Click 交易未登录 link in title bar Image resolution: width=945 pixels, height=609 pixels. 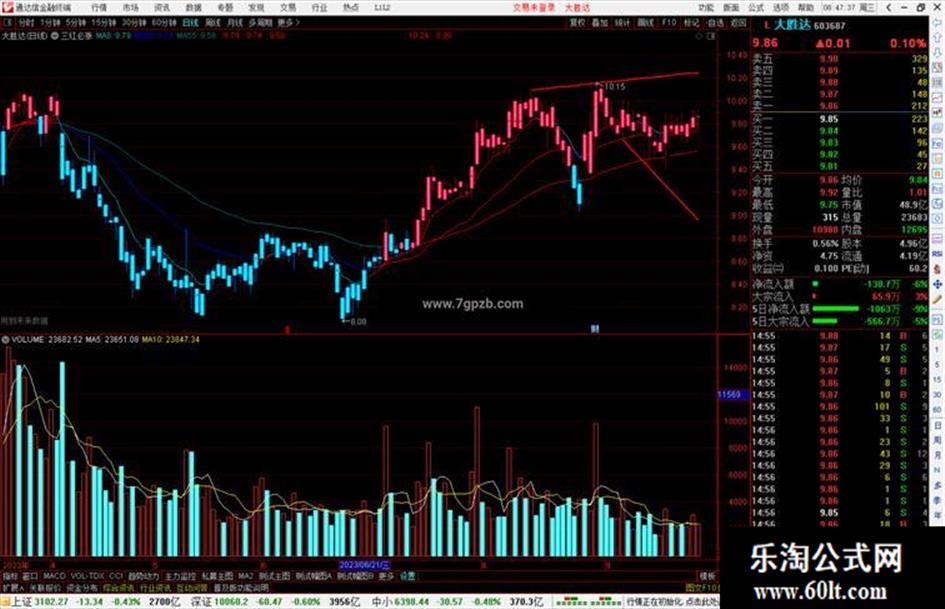(534, 7)
